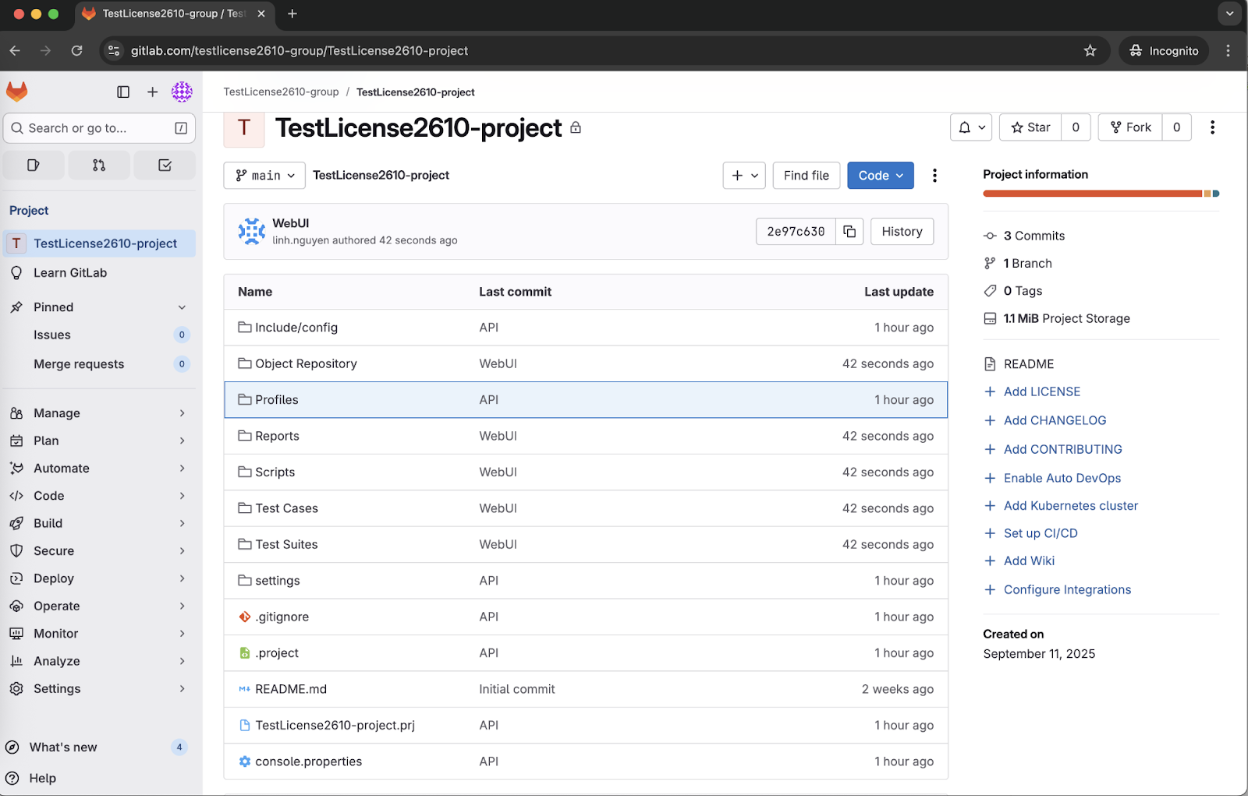1248x796 pixels.
Task: Open the blue Code dropdown
Action: point(880,175)
